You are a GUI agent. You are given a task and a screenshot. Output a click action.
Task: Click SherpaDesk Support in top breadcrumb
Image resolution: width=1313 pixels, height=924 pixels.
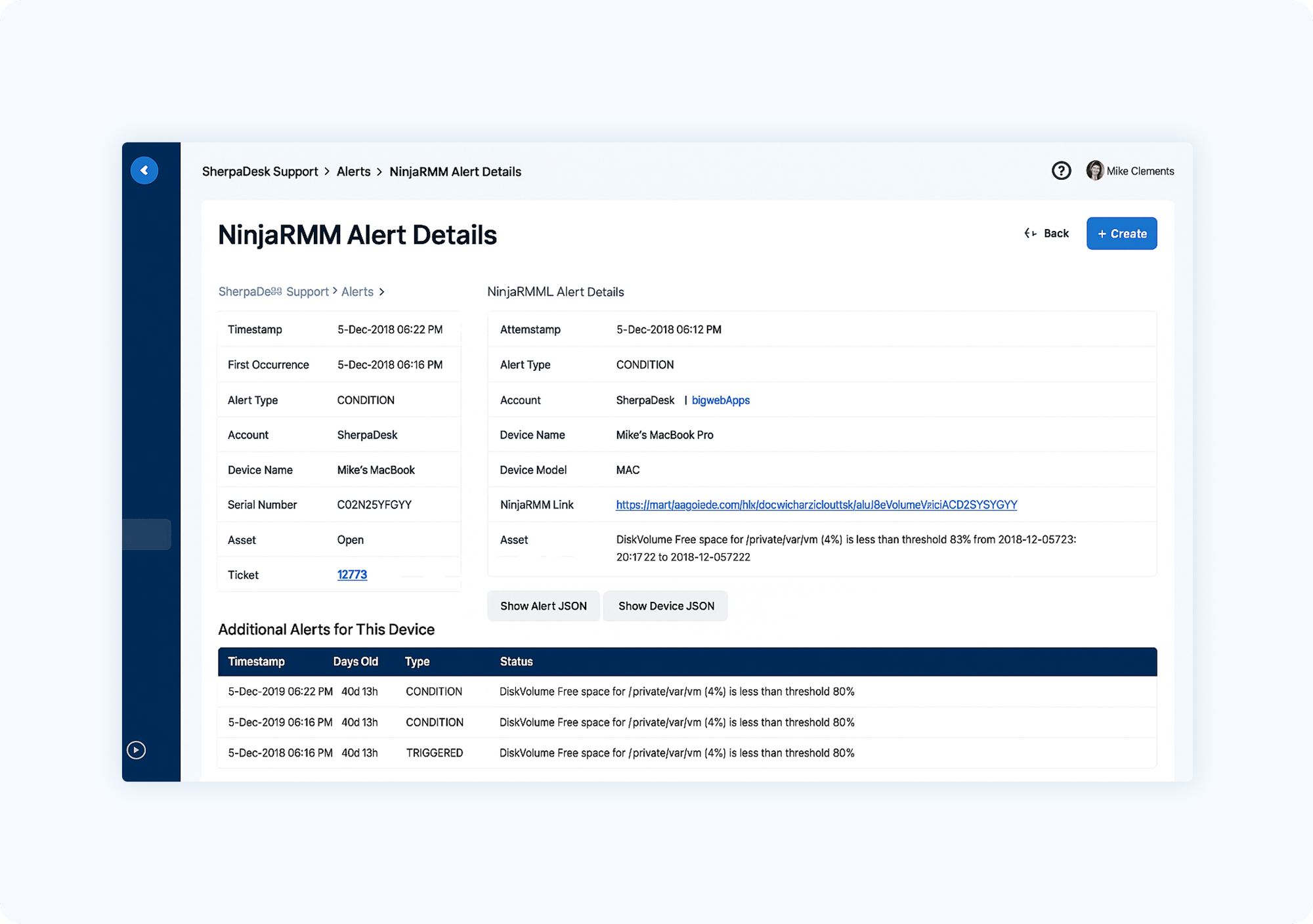(260, 171)
